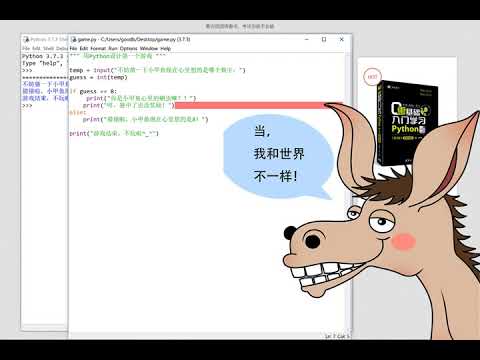
Task: Open the Options menu in game.py editor
Action: click(x=128, y=48)
